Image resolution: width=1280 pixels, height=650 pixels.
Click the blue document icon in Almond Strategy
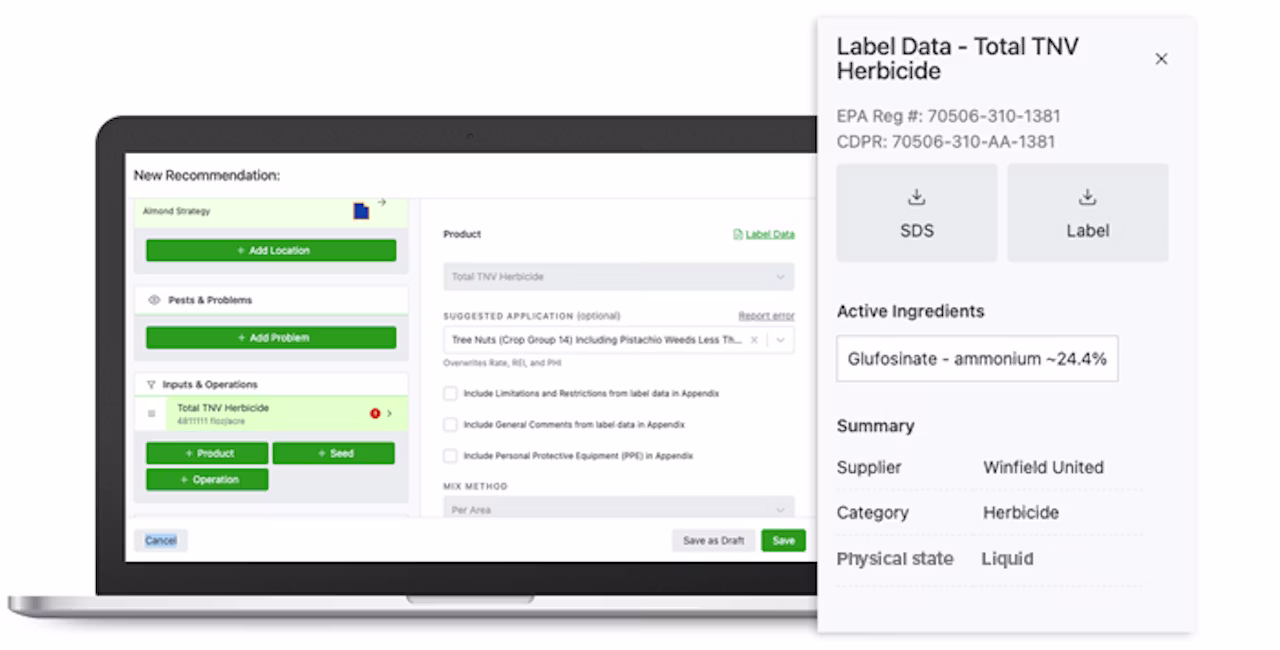pyautogui.click(x=361, y=211)
